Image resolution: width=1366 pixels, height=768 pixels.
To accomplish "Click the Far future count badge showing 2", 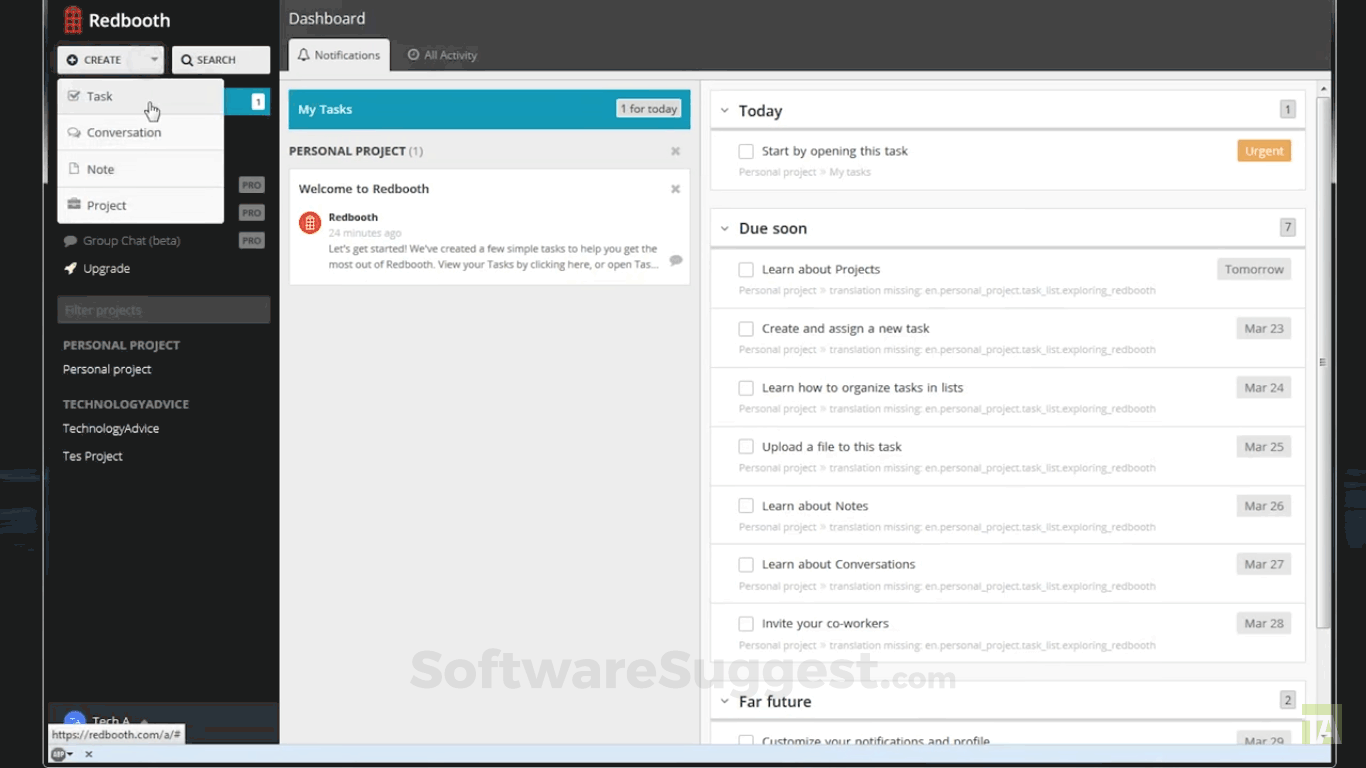I will 1287,700.
